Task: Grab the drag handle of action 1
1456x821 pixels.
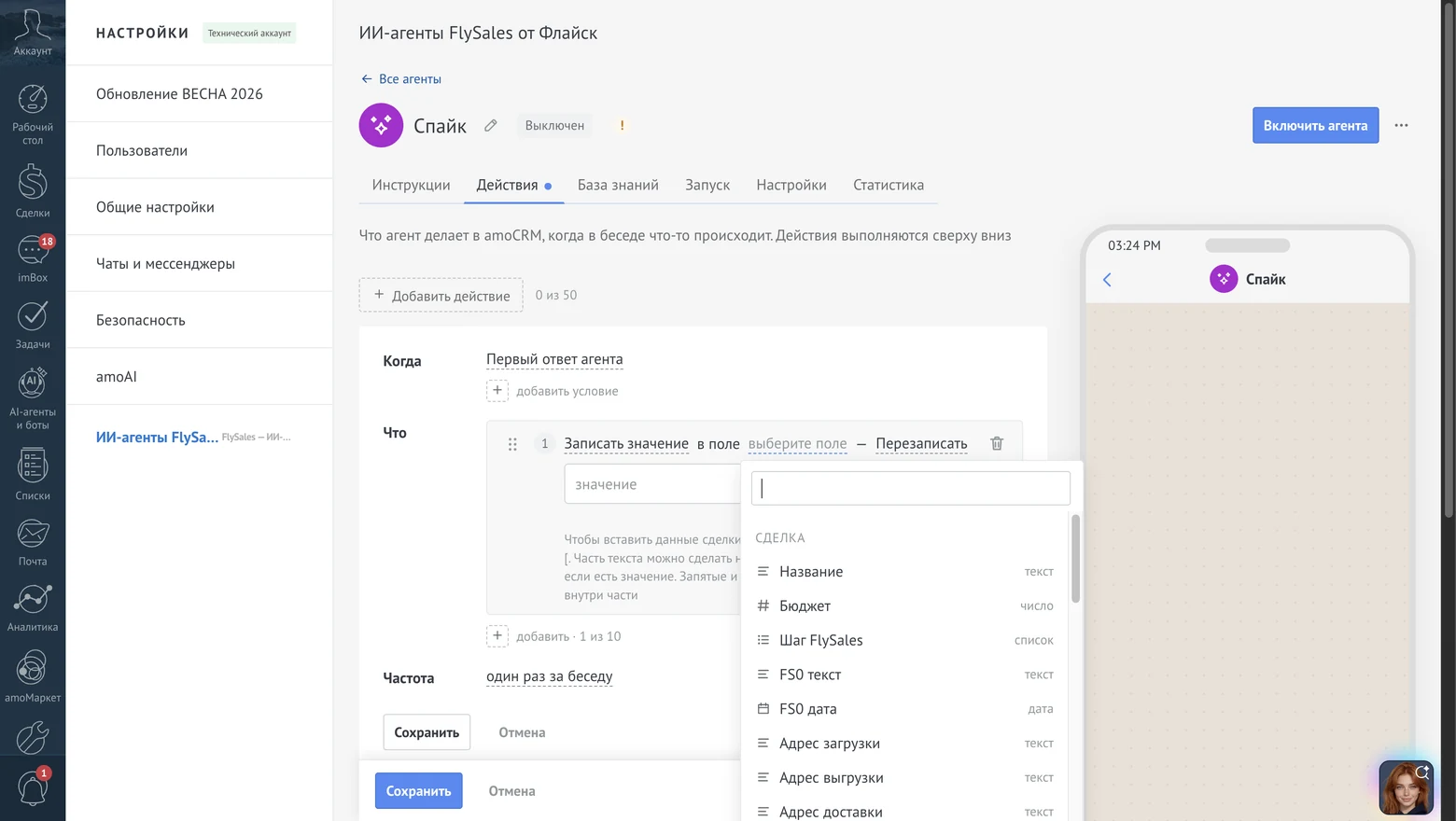Action: [512, 444]
